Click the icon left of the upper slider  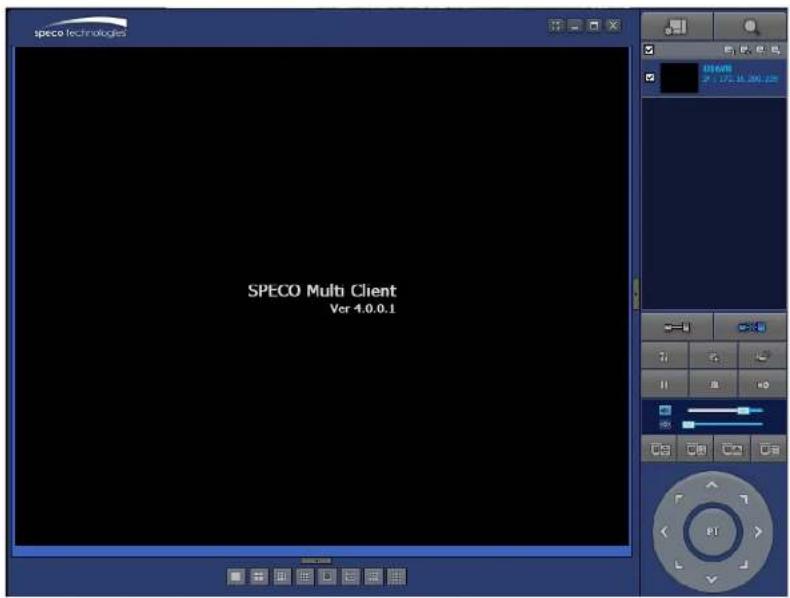pyautogui.click(x=665, y=411)
